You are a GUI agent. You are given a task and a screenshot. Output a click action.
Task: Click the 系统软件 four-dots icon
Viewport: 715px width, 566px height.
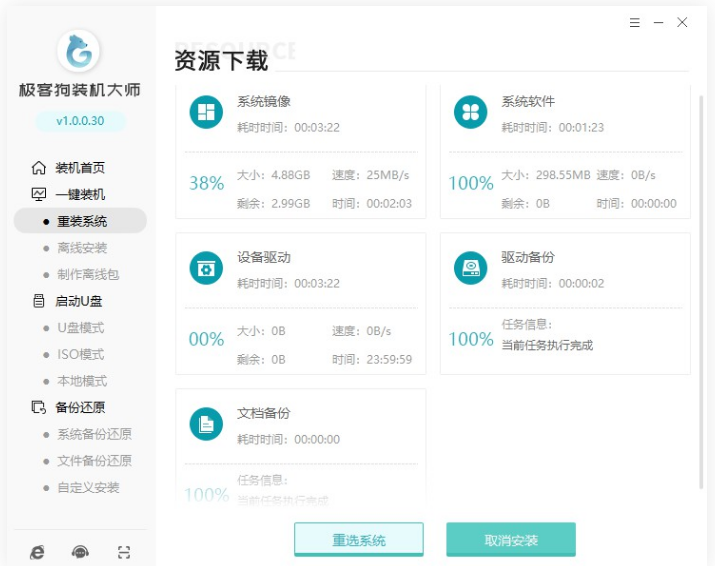point(470,112)
